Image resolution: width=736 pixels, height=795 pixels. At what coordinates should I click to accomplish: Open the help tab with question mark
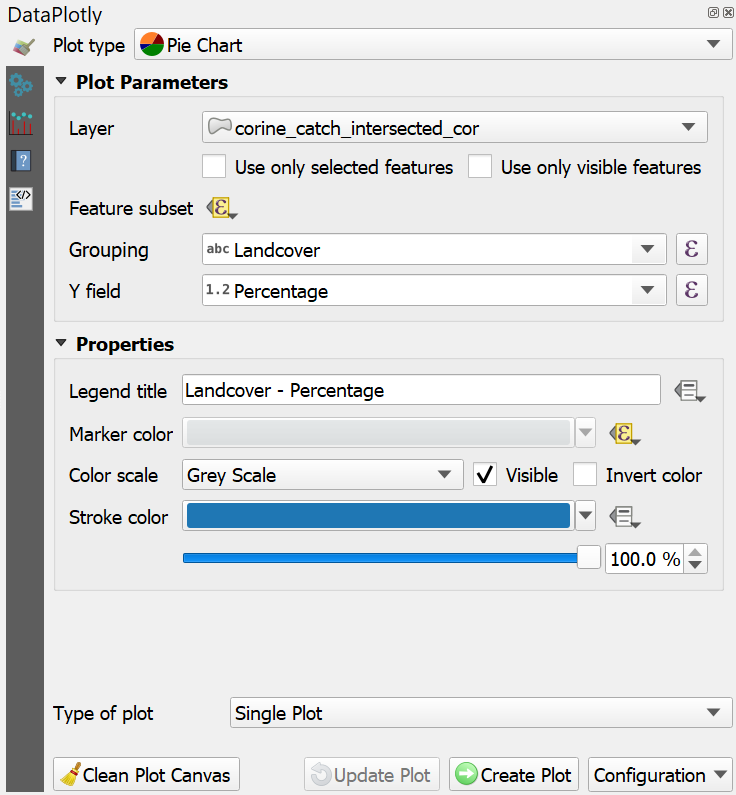[x=21, y=161]
